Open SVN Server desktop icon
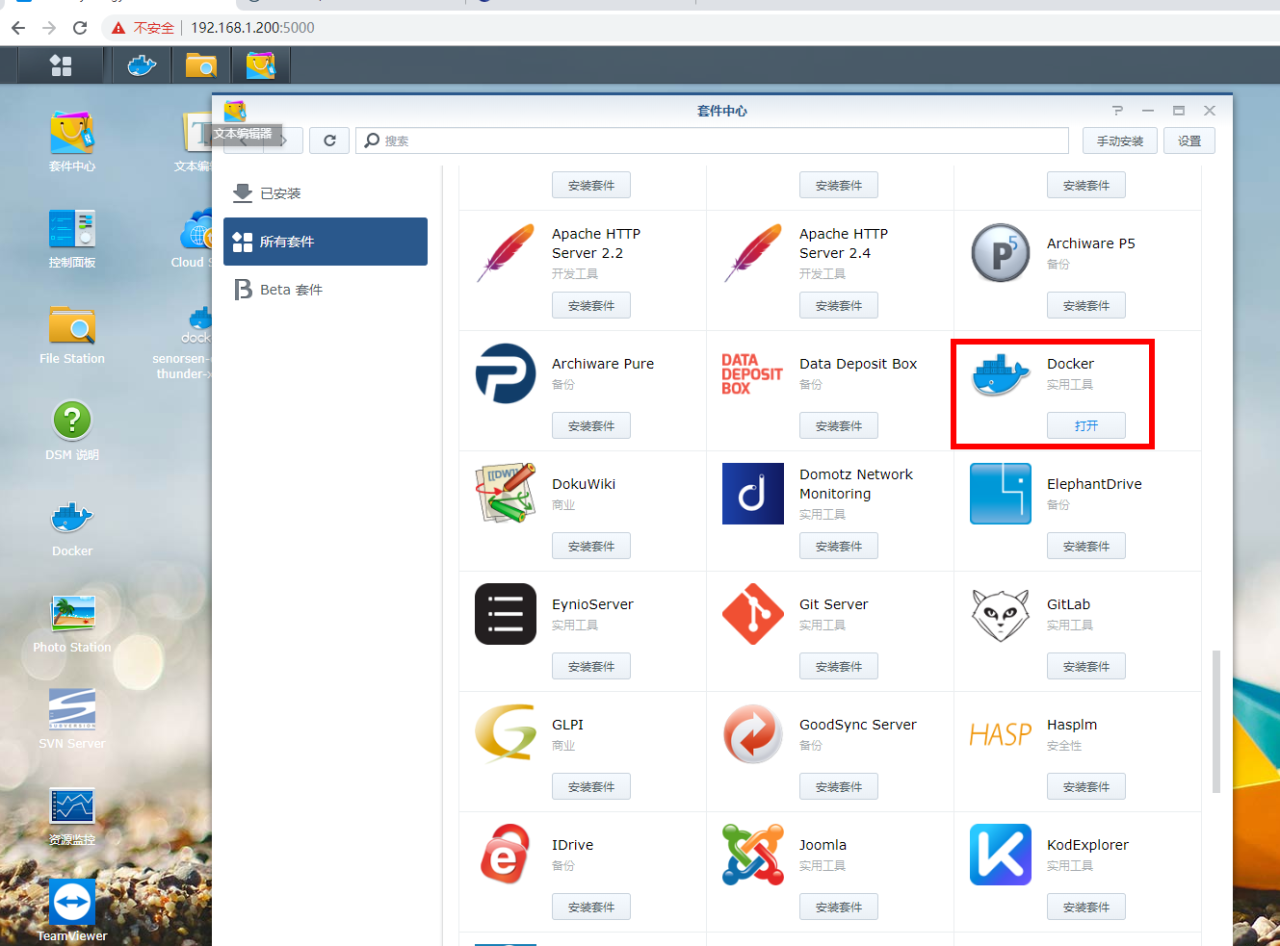This screenshot has height=946, width=1280. click(72, 711)
